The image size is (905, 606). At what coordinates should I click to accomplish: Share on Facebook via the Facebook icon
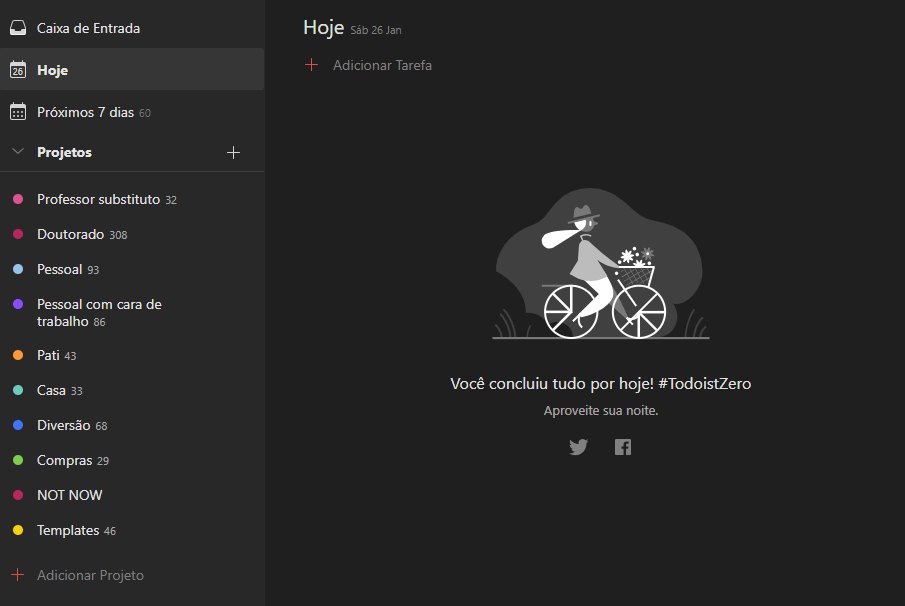(x=623, y=447)
